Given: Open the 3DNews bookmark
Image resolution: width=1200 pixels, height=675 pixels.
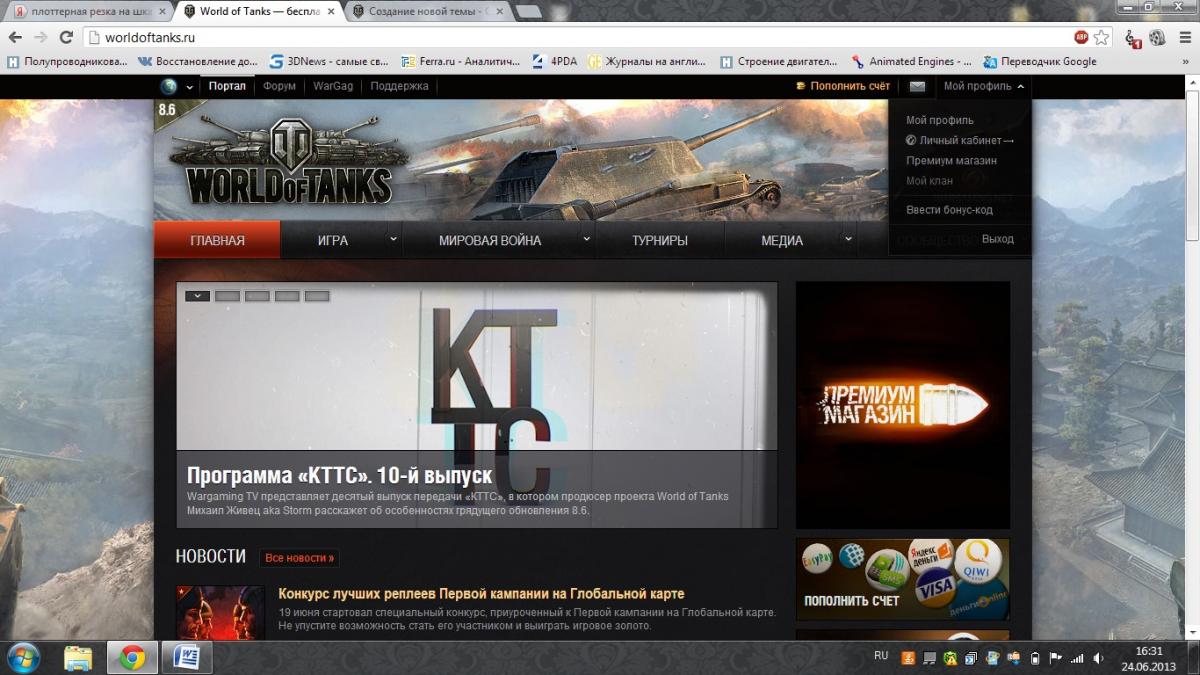Looking at the screenshot, I should 328,61.
